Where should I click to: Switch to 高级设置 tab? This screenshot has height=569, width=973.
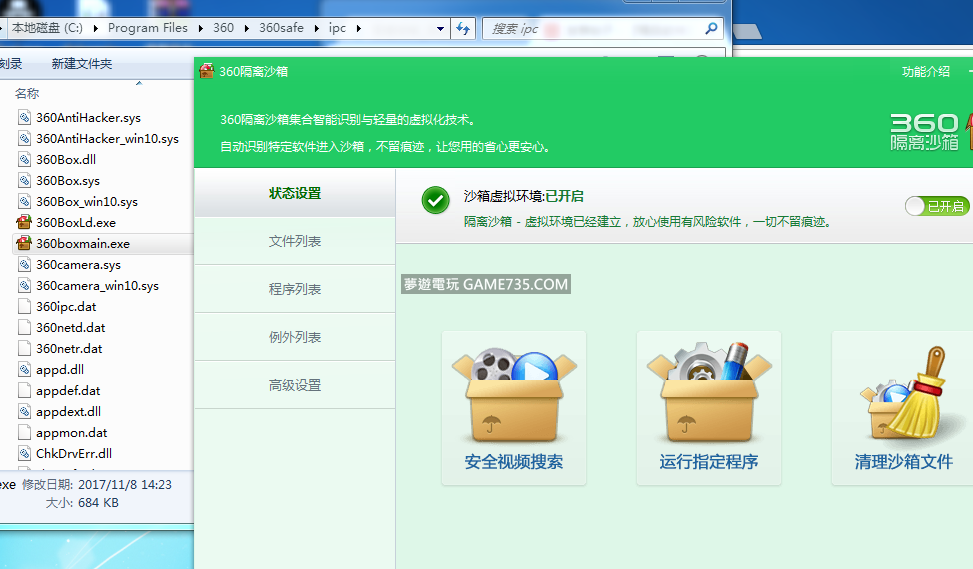tap(295, 385)
